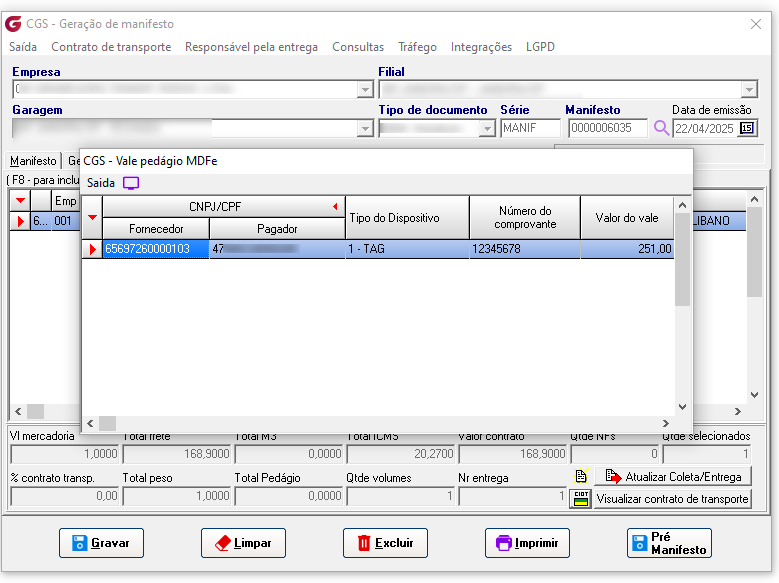Click the small red arrow in CNPJ/CPF header
Image resolution: width=779 pixels, height=583 pixels.
point(335,206)
